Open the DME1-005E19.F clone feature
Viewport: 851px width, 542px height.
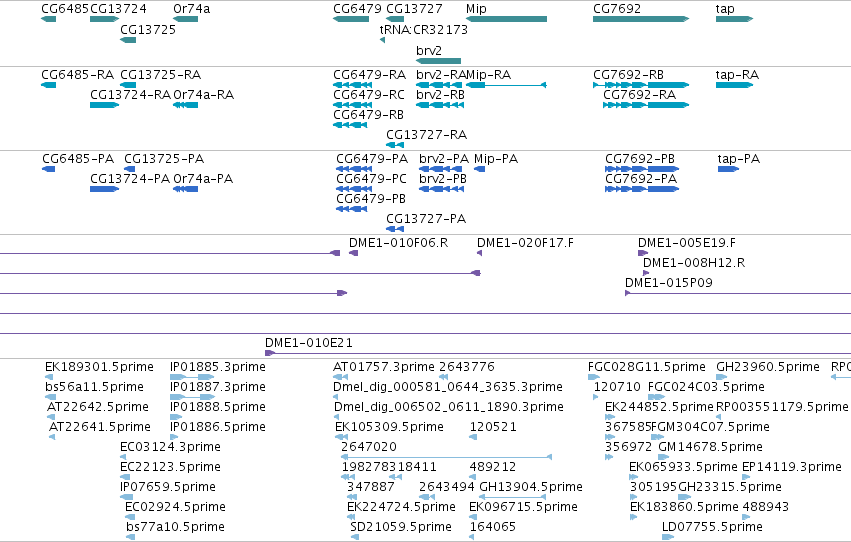643,253
